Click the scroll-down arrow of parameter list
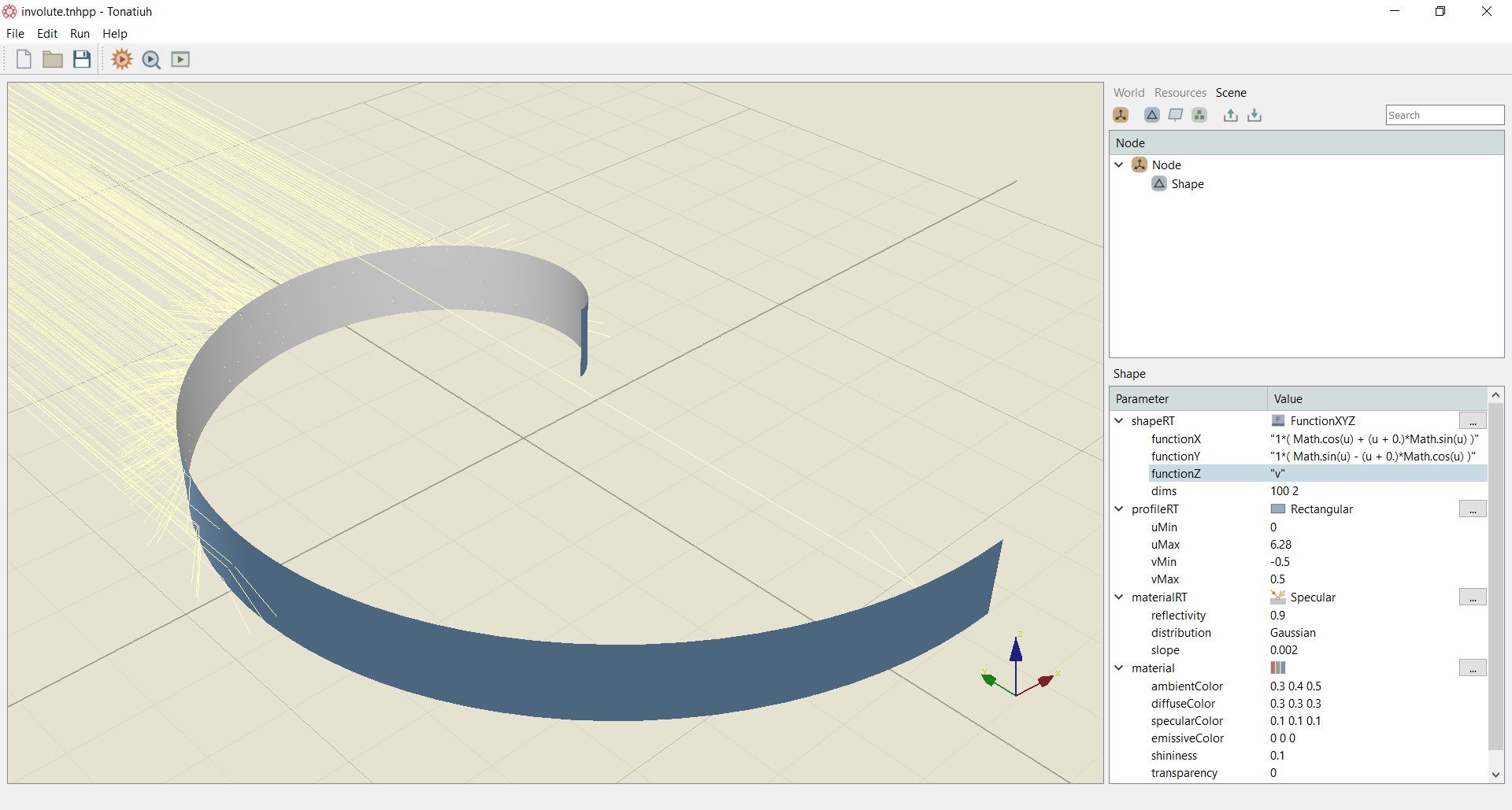 (x=1495, y=775)
